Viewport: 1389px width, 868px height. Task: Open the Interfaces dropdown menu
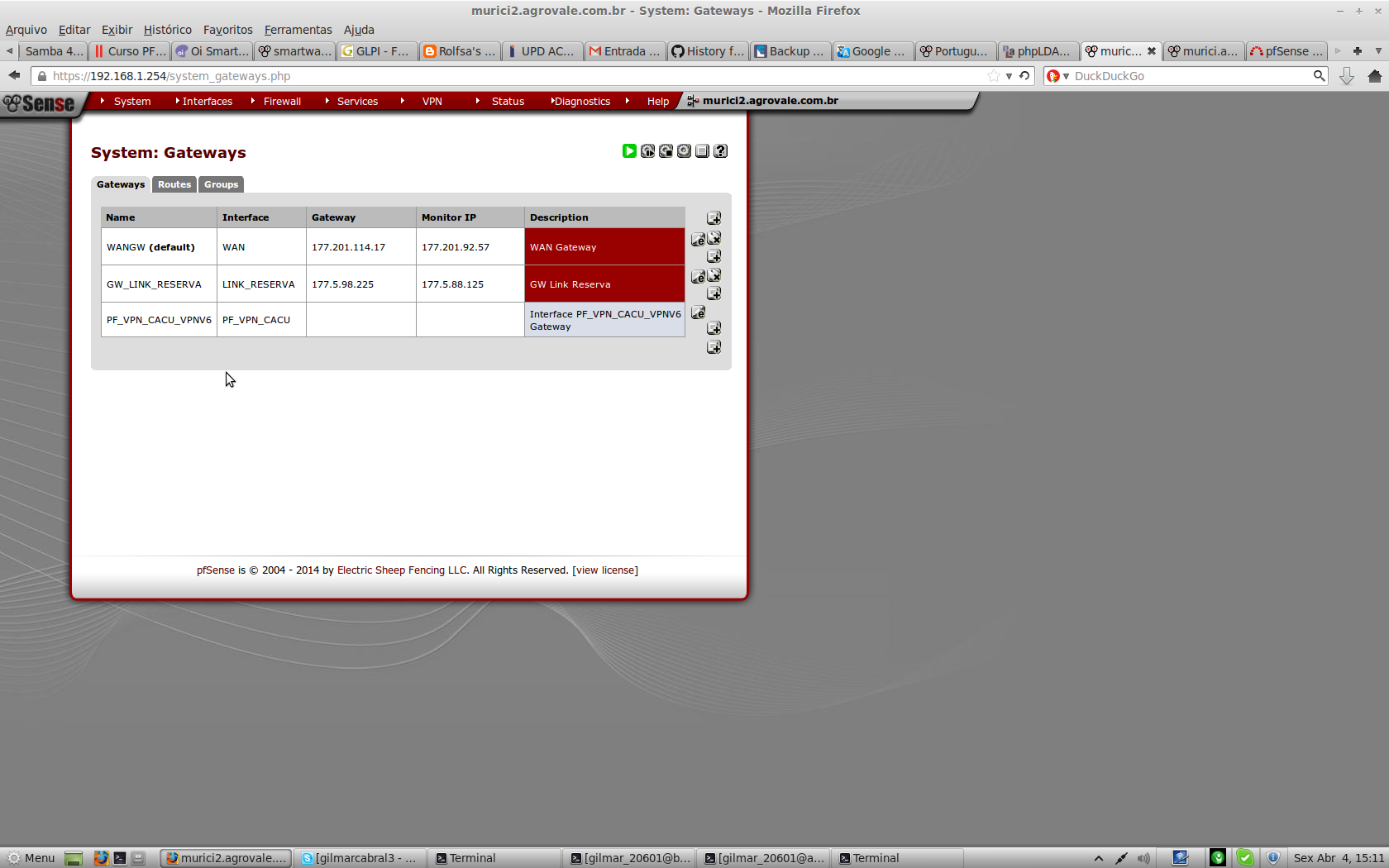[208, 102]
